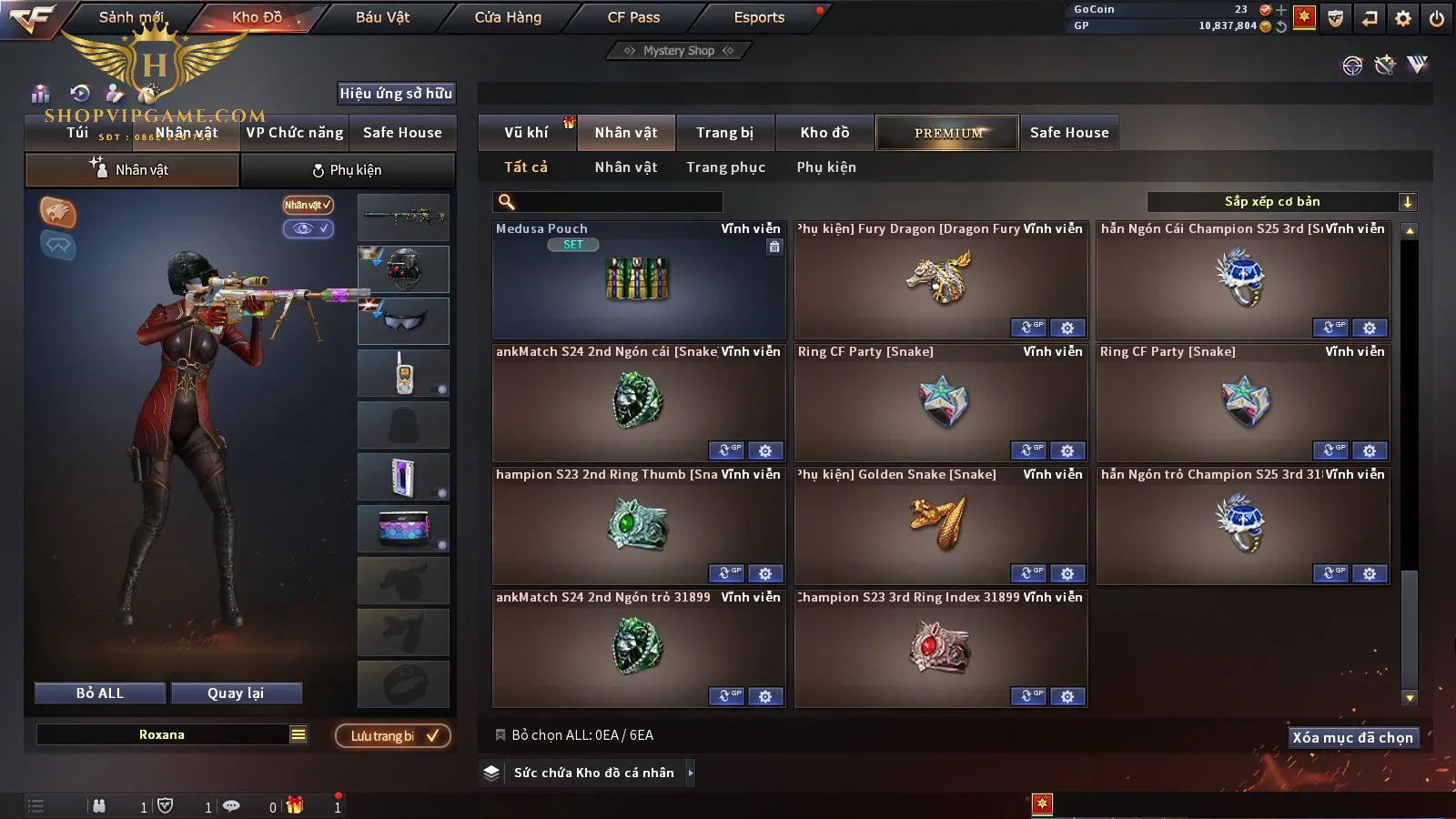Open the settings gear in top bar
The image size is (1456, 819).
1403,18
